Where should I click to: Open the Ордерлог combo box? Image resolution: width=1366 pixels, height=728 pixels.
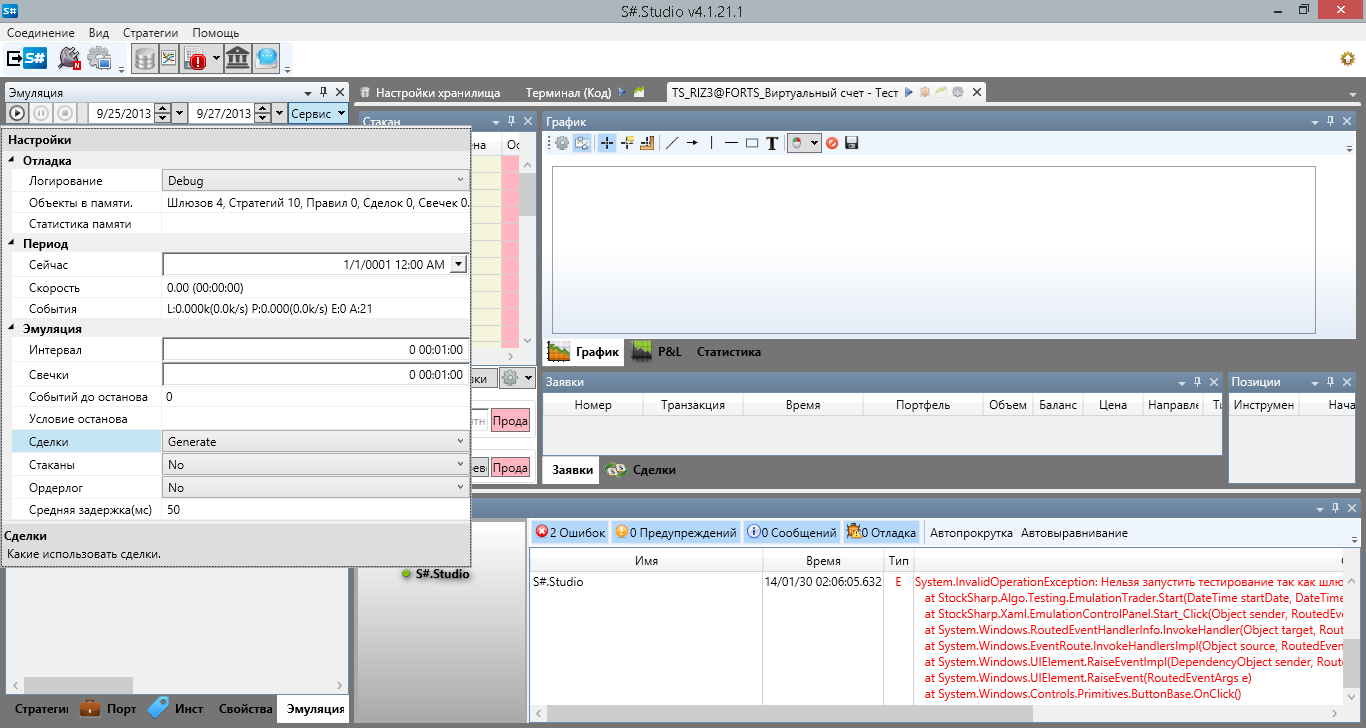pos(316,487)
